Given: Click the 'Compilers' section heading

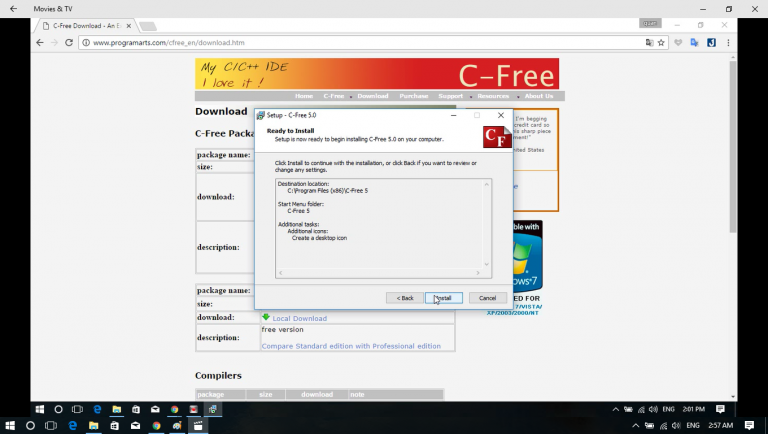Looking at the screenshot, I should coord(218,376).
